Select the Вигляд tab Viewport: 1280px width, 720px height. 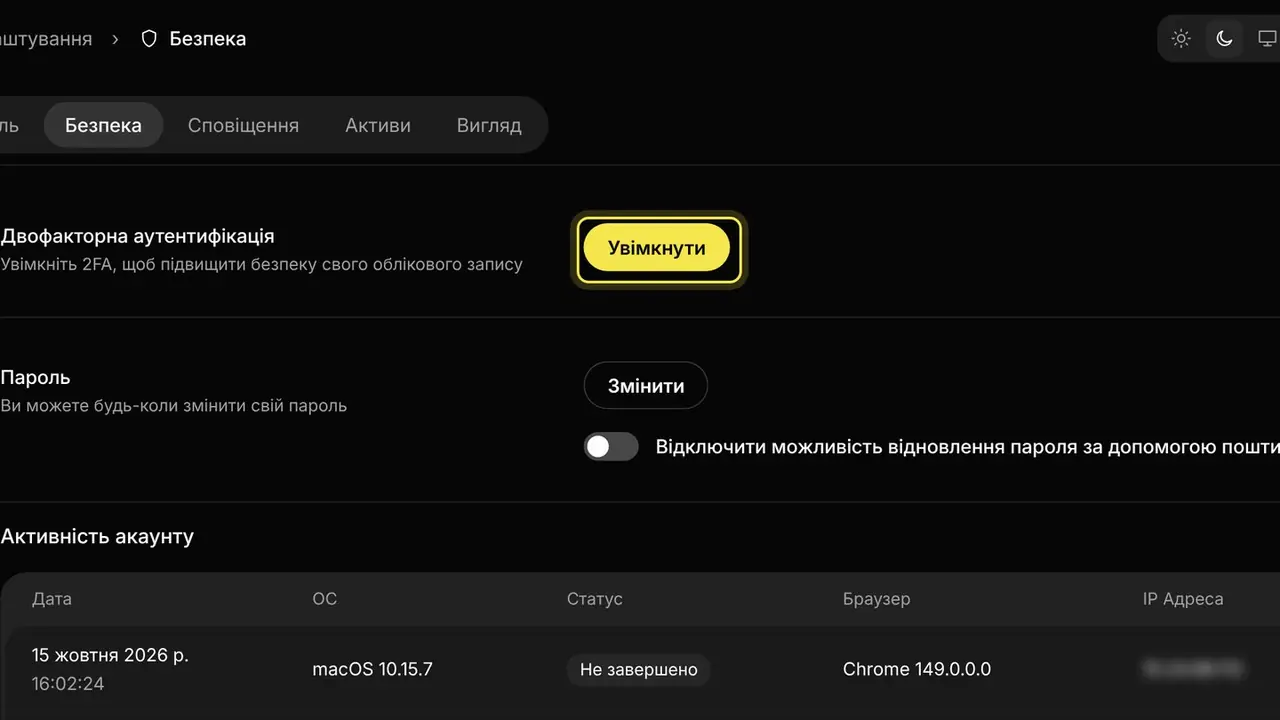point(489,126)
